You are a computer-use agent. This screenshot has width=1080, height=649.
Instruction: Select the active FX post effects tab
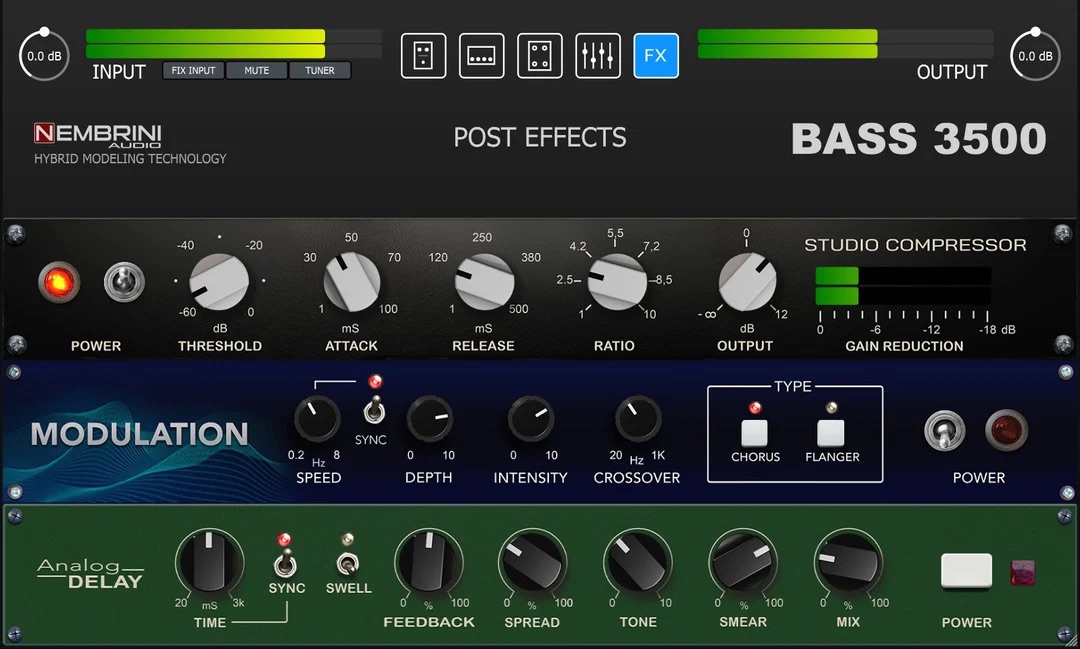pos(656,56)
